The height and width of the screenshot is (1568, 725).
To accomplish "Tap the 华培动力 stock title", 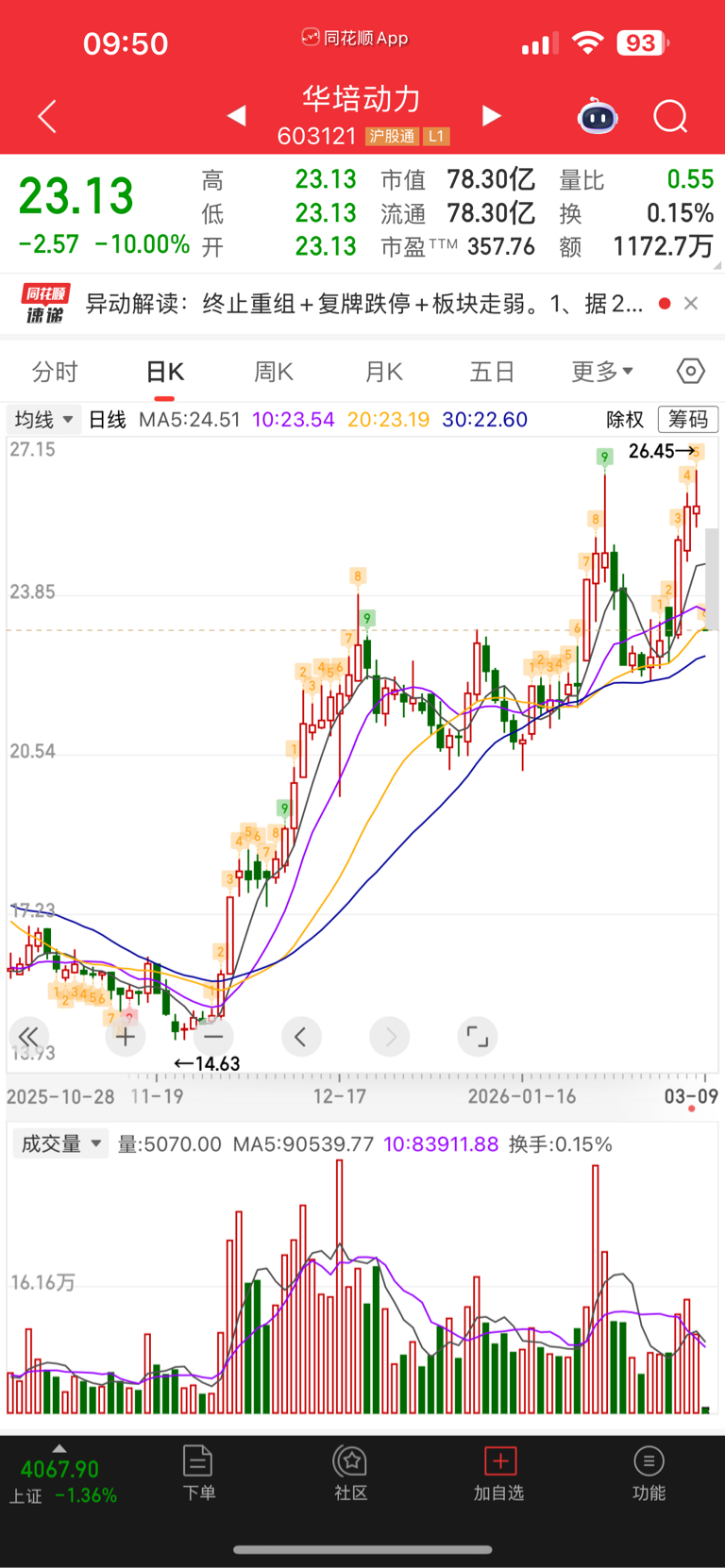I will (x=362, y=98).
